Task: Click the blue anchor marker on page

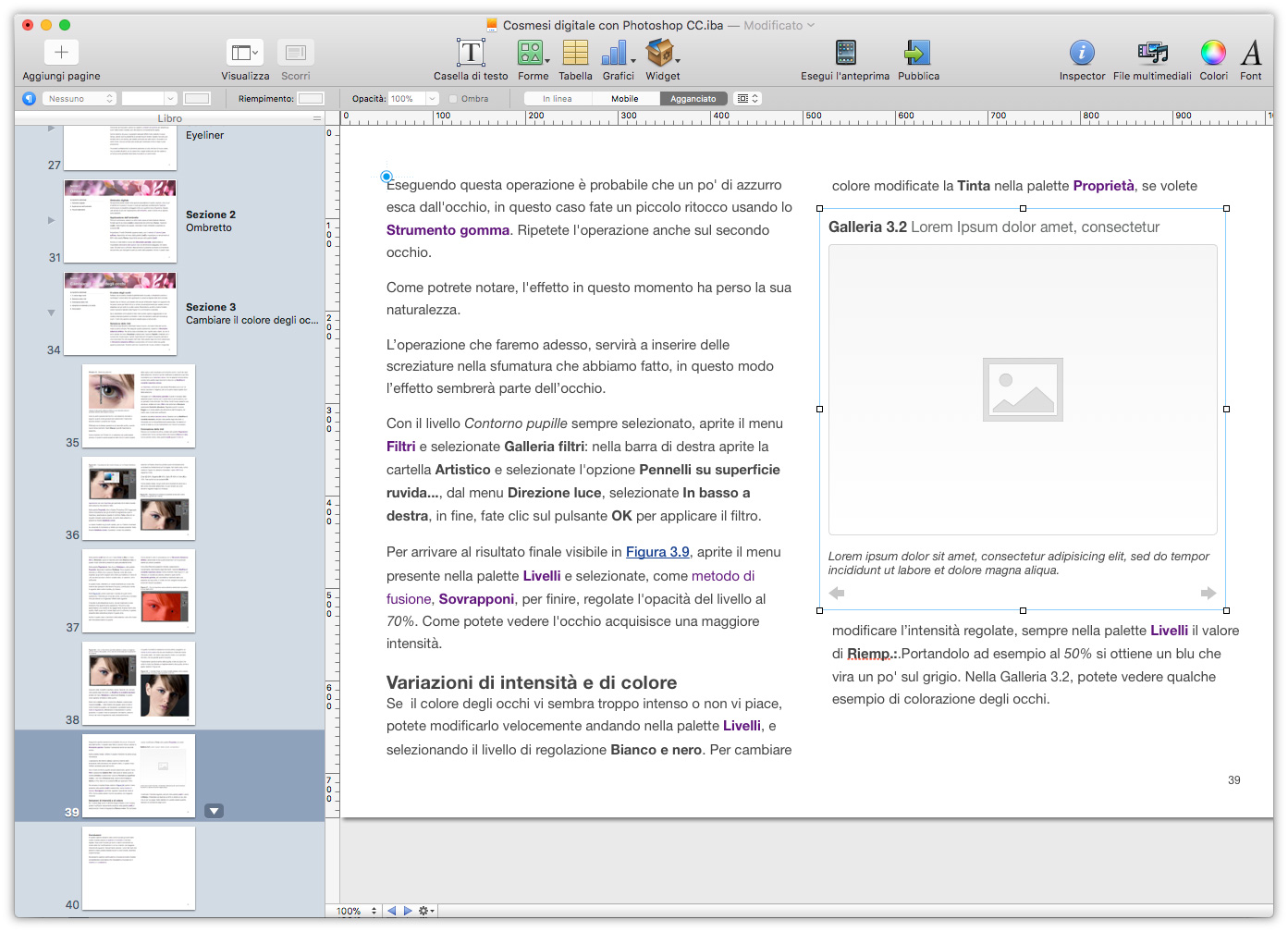Action: coord(386,177)
